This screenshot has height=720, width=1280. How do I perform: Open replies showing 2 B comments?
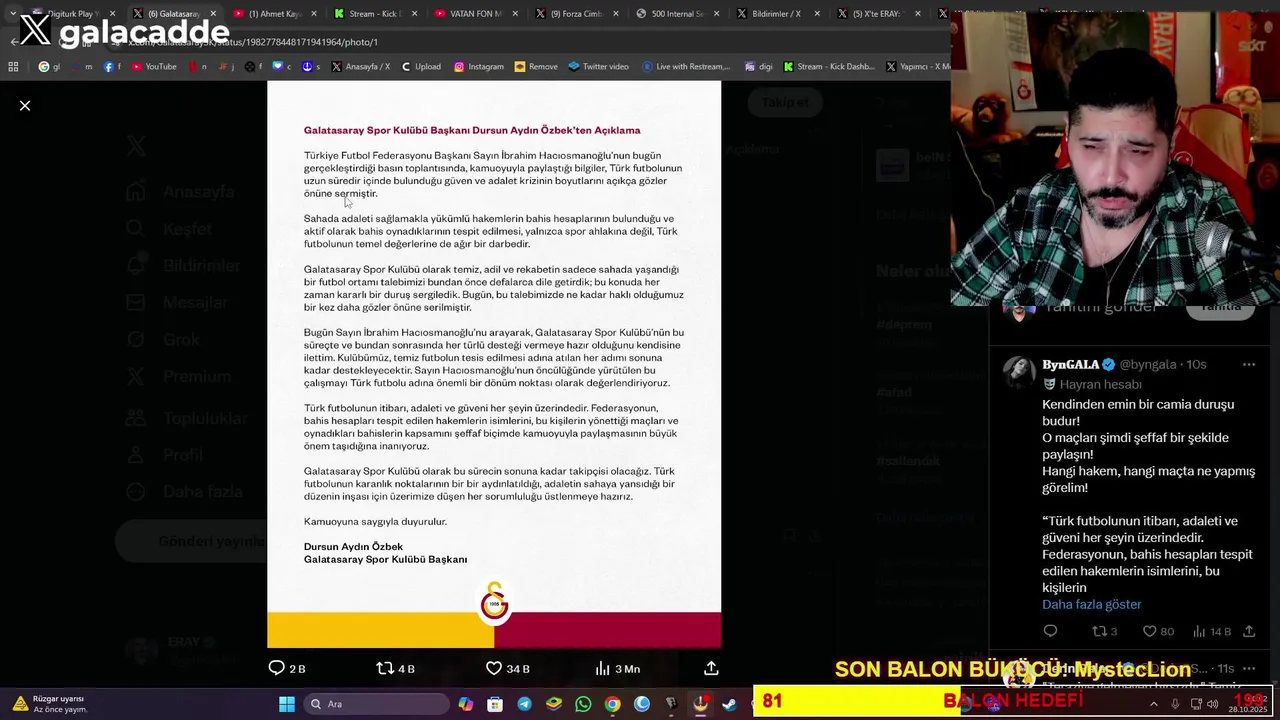coord(287,668)
